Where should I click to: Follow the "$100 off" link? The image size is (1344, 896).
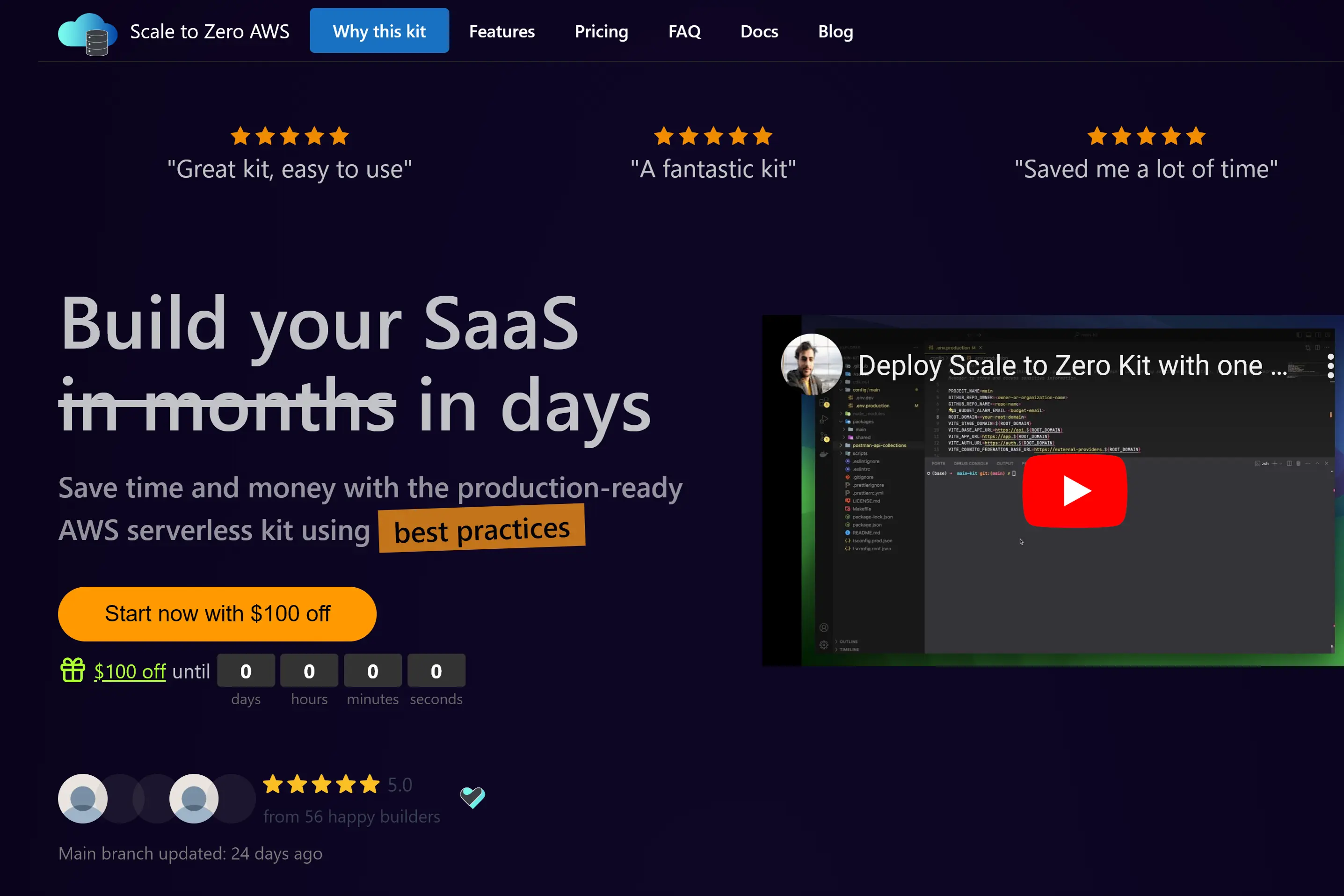[130, 671]
